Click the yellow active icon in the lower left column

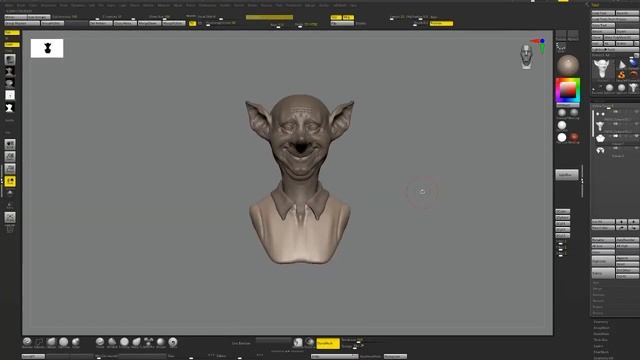pos(10,181)
